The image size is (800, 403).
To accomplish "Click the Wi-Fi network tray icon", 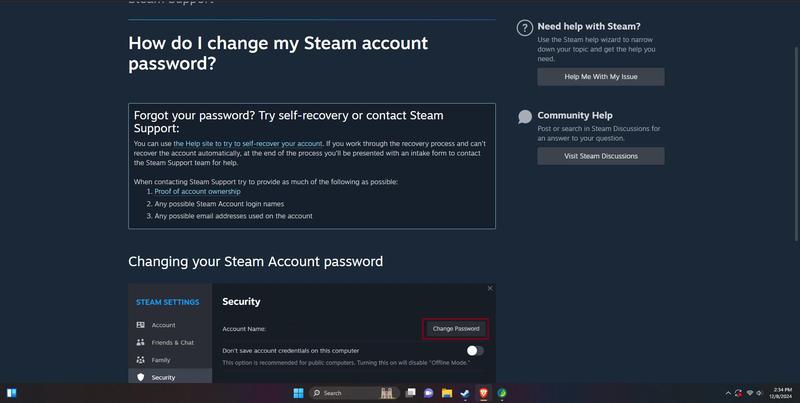I will click(x=750, y=393).
